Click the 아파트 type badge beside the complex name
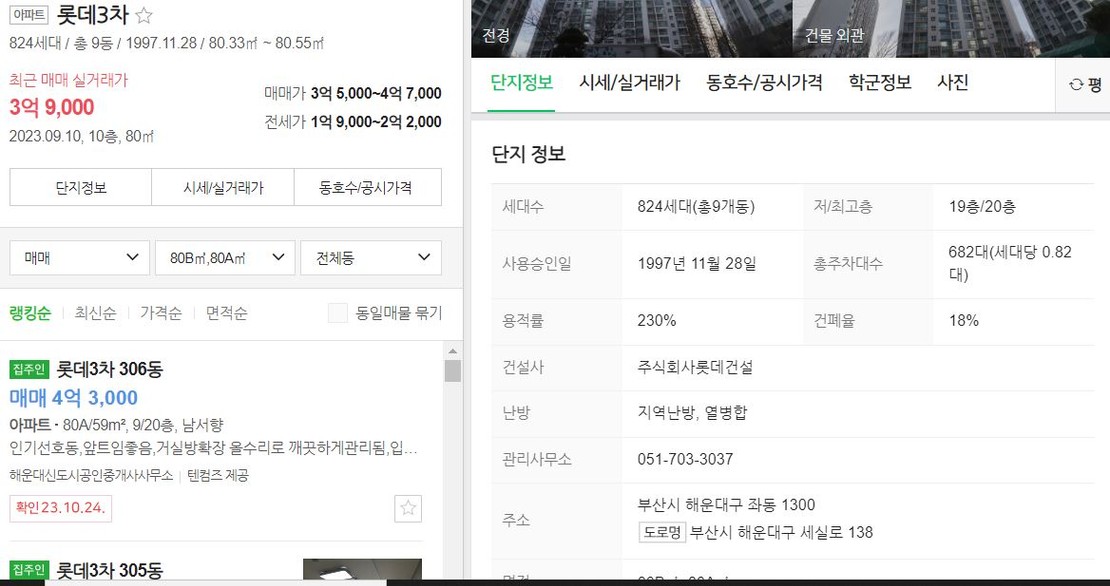 coord(29,15)
